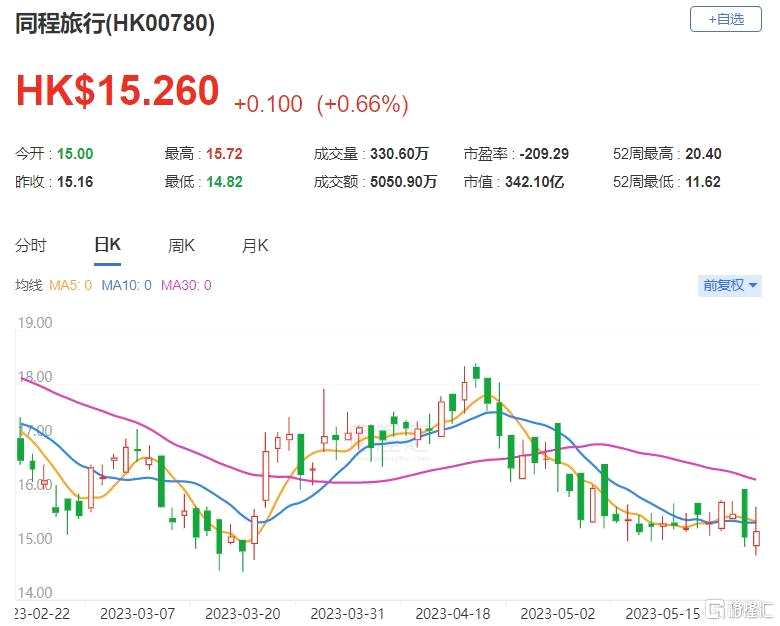The width and height of the screenshot is (780, 626).
Task: Open the 月K monthly chart tab
Action: pyautogui.click(x=255, y=245)
